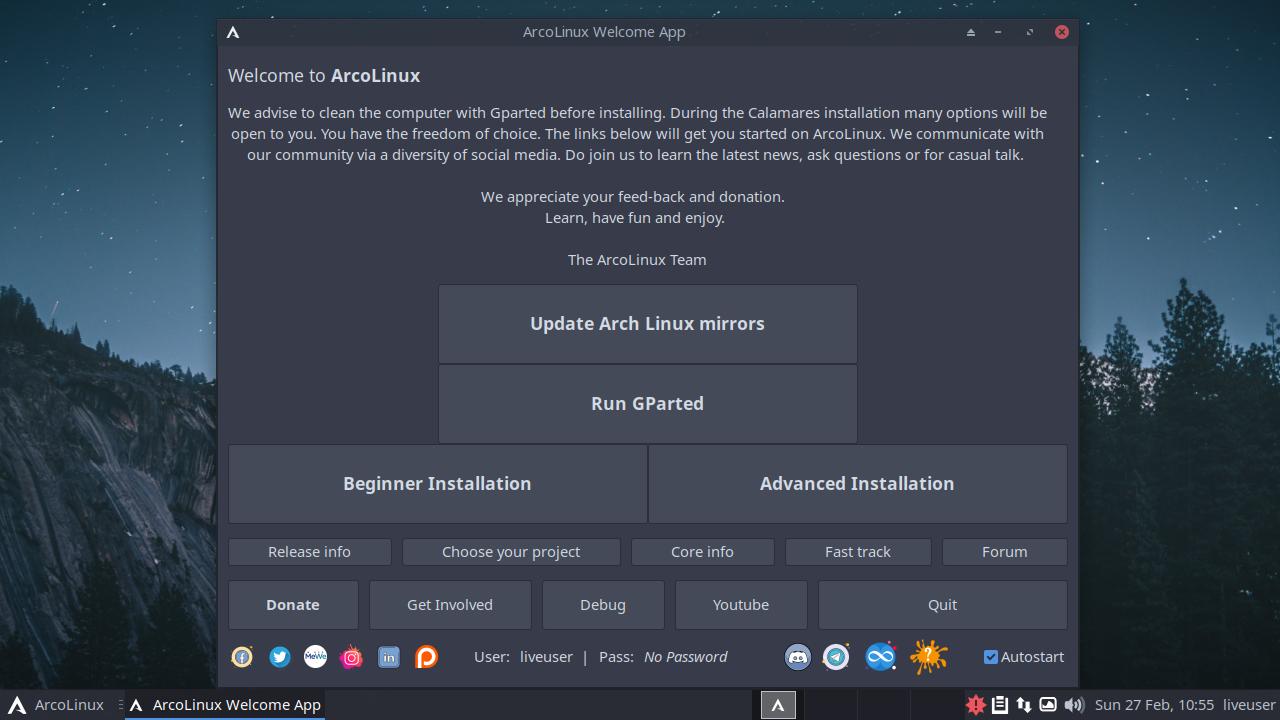This screenshot has width=1280, height=720.
Task: Open Core info
Action: tap(702, 552)
